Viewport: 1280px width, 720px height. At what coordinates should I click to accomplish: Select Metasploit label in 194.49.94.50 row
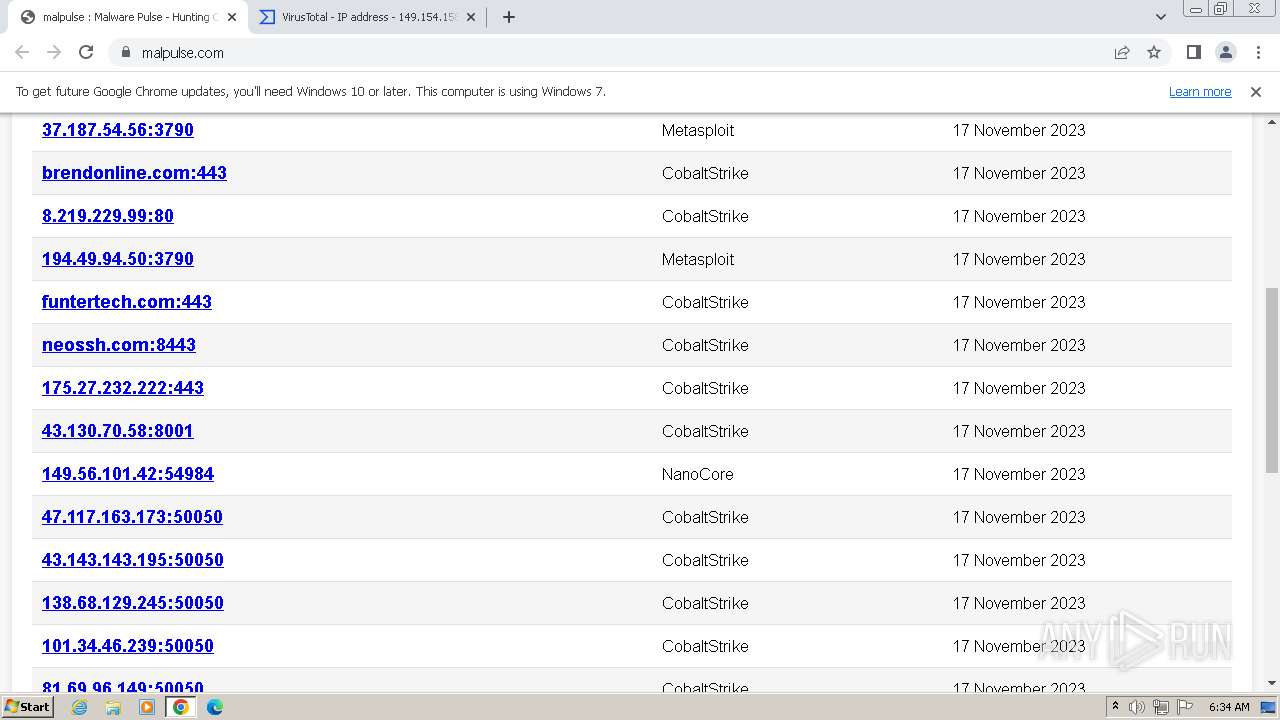point(698,259)
